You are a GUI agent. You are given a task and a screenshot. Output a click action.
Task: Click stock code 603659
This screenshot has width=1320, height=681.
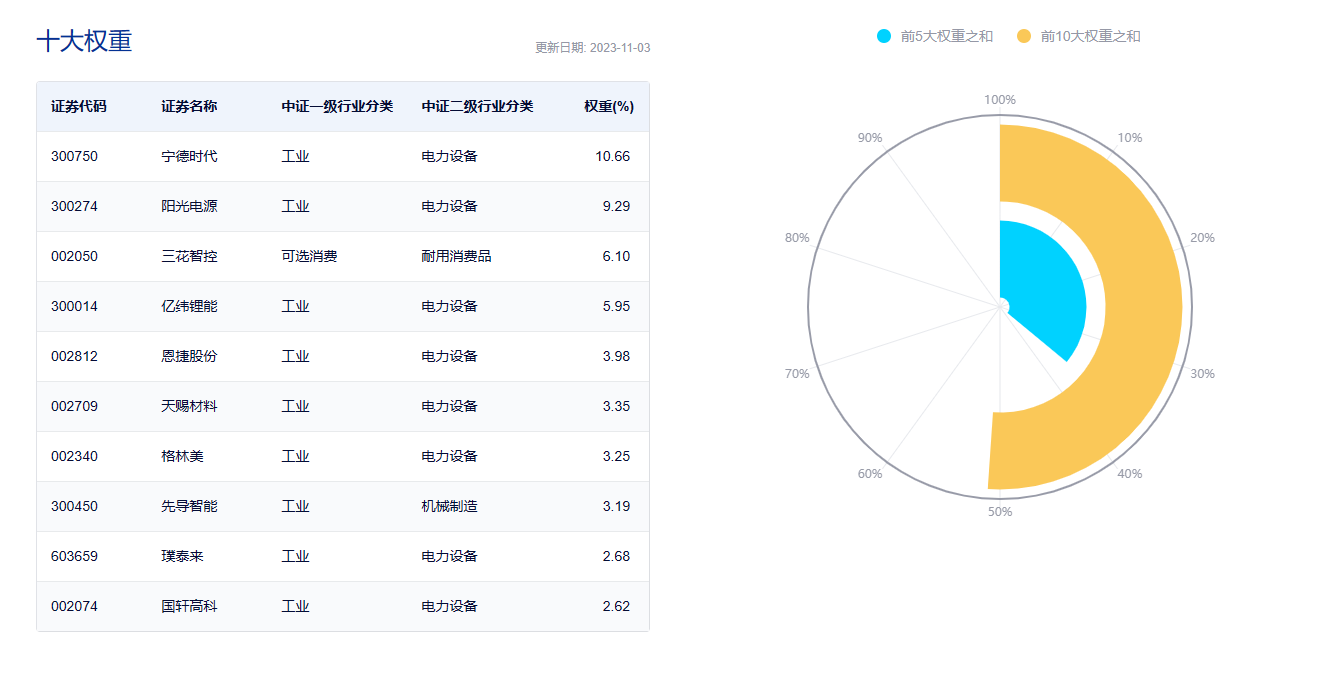click(x=75, y=557)
